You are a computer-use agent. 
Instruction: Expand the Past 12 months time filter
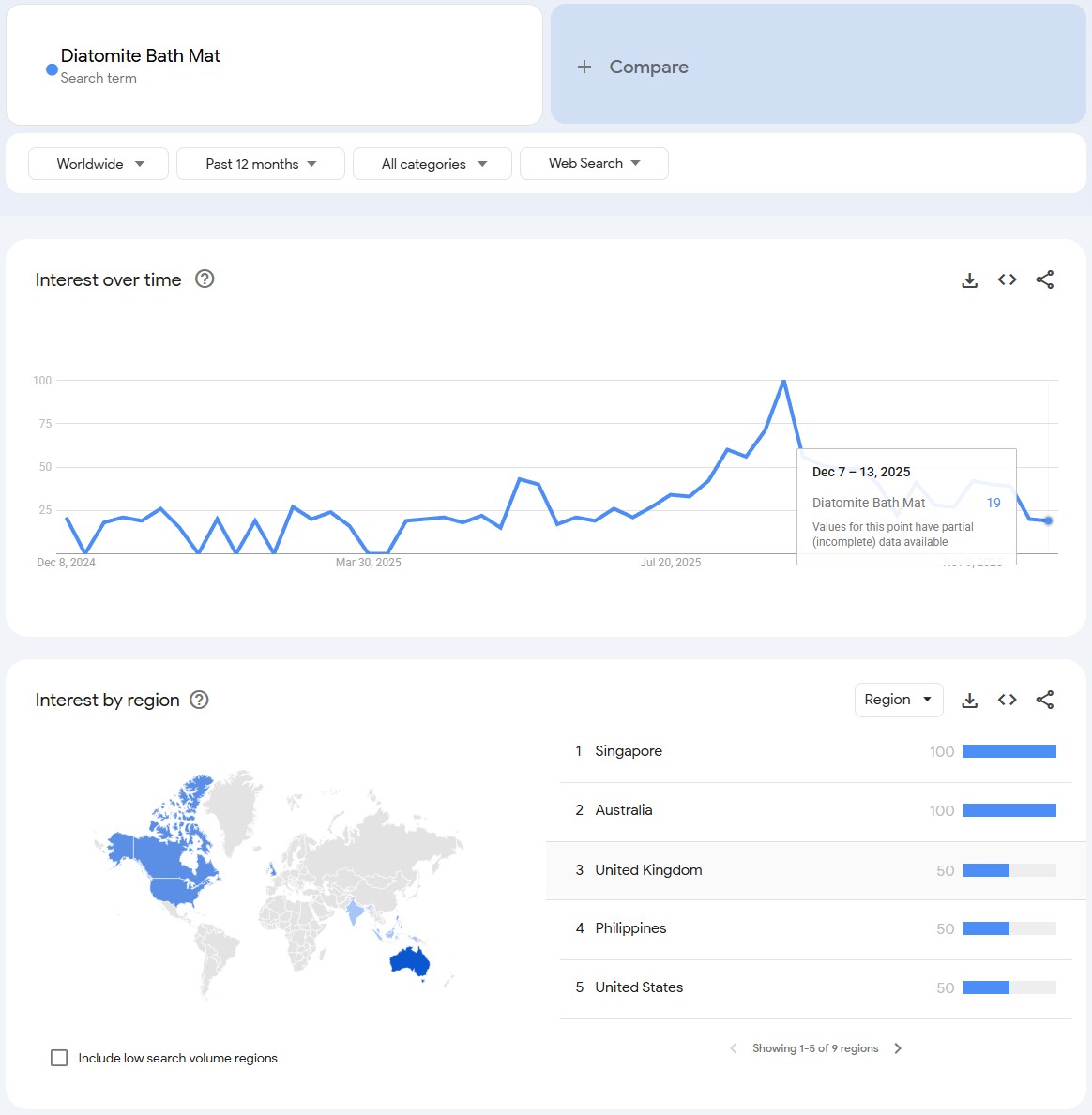(x=261, y=164)
